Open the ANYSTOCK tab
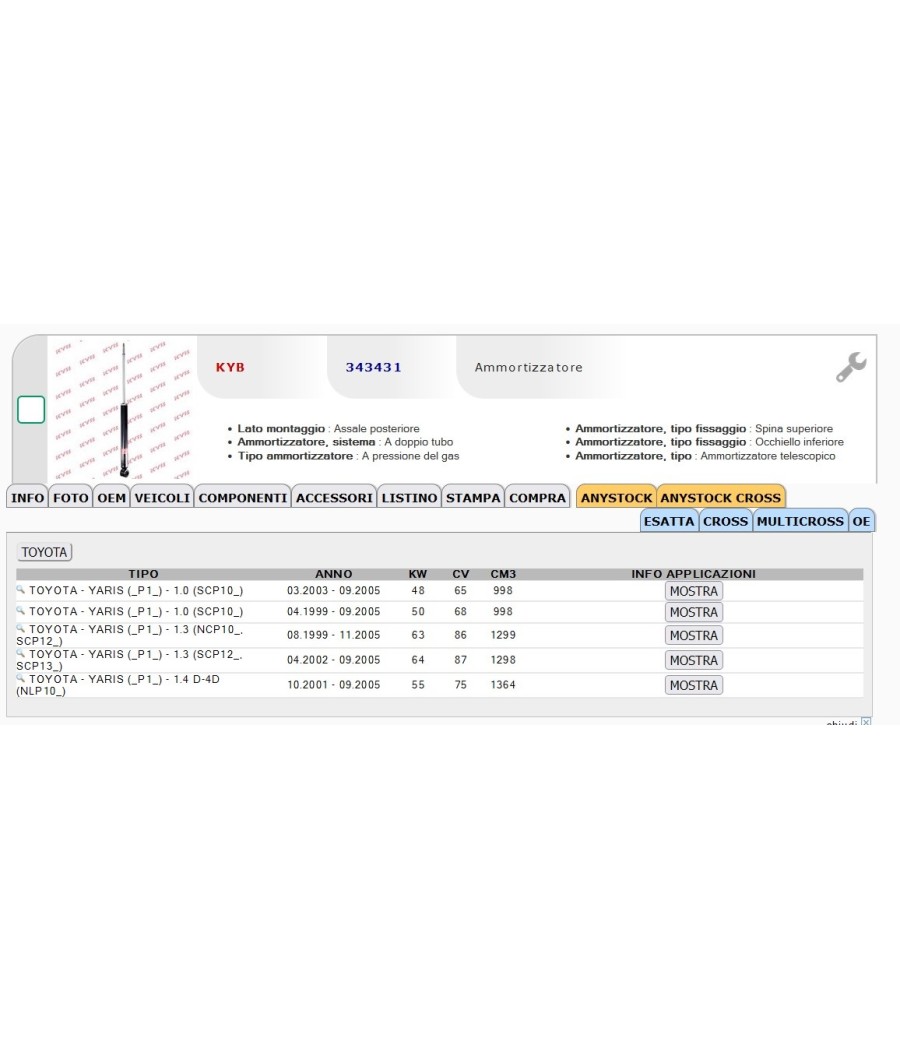The width and height of the screenshot is (900, 1050). 616,498
